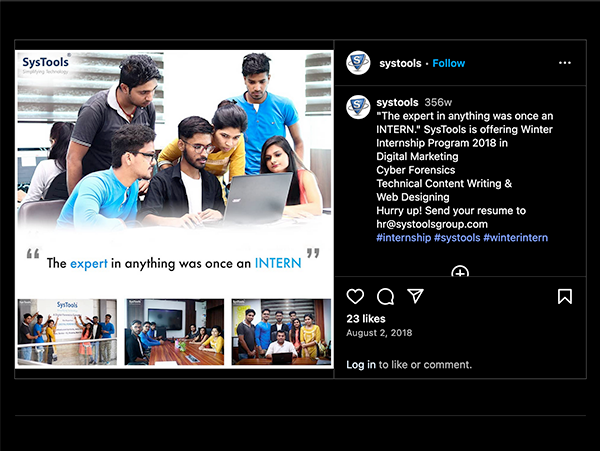This screenshot has width=600, height=451.
Task: Click the heart like icon
Action: click(x=355, y=296)
